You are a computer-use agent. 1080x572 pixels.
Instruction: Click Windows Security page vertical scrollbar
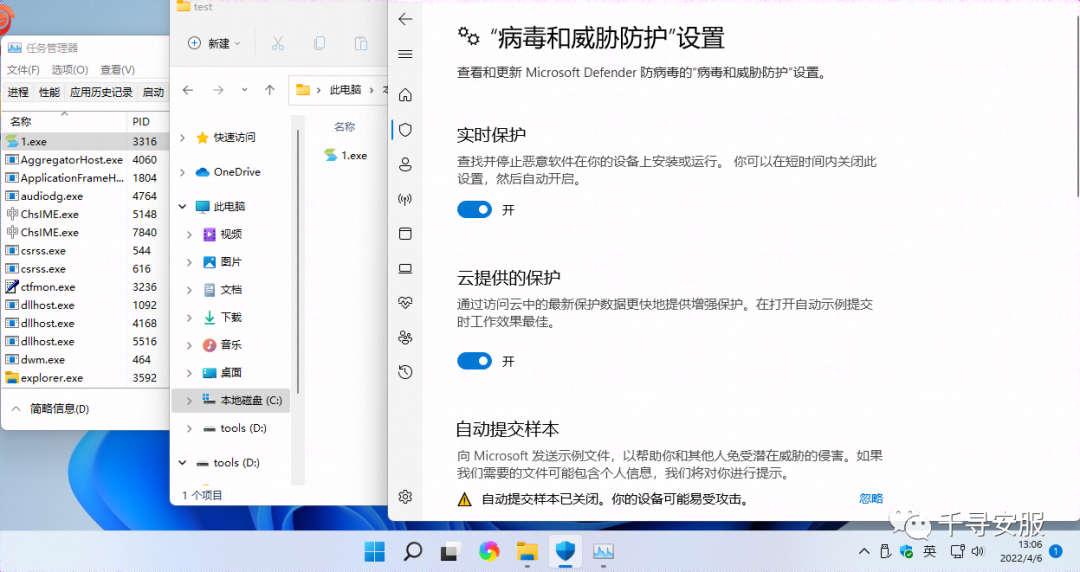point(1077,105)
